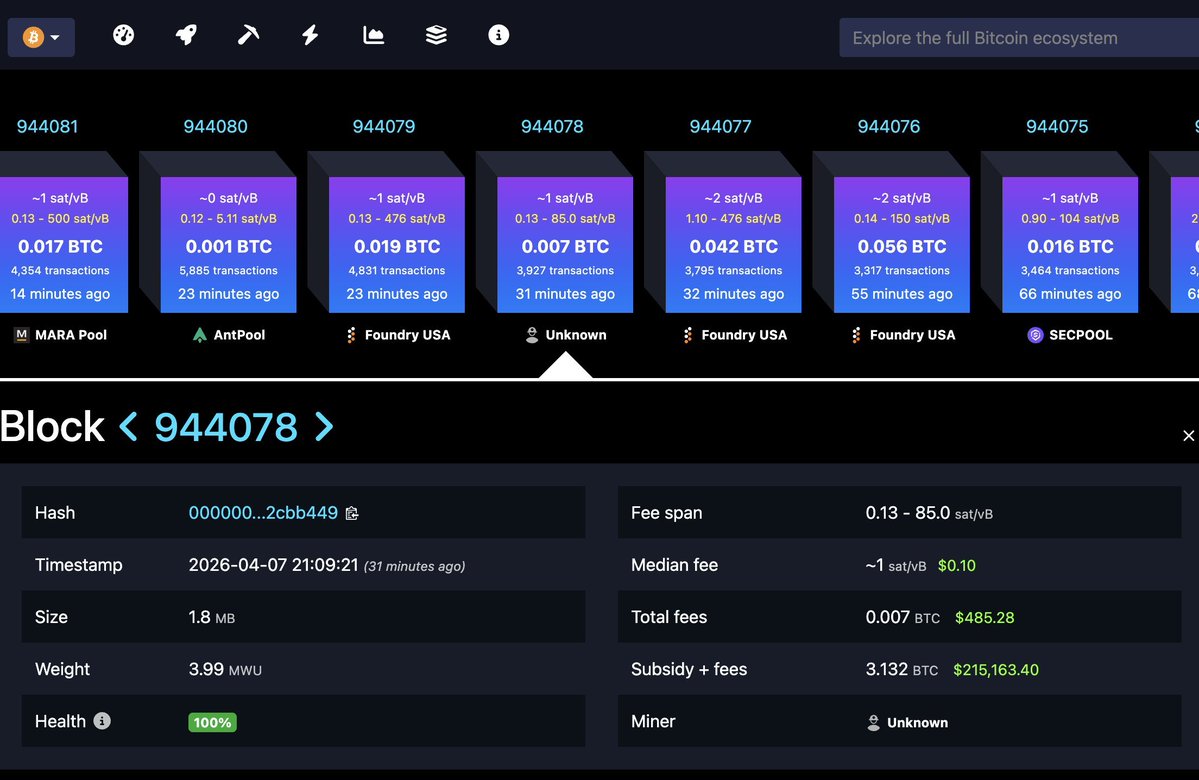Click 5,885 transactions on block 944080

[229, 271]
